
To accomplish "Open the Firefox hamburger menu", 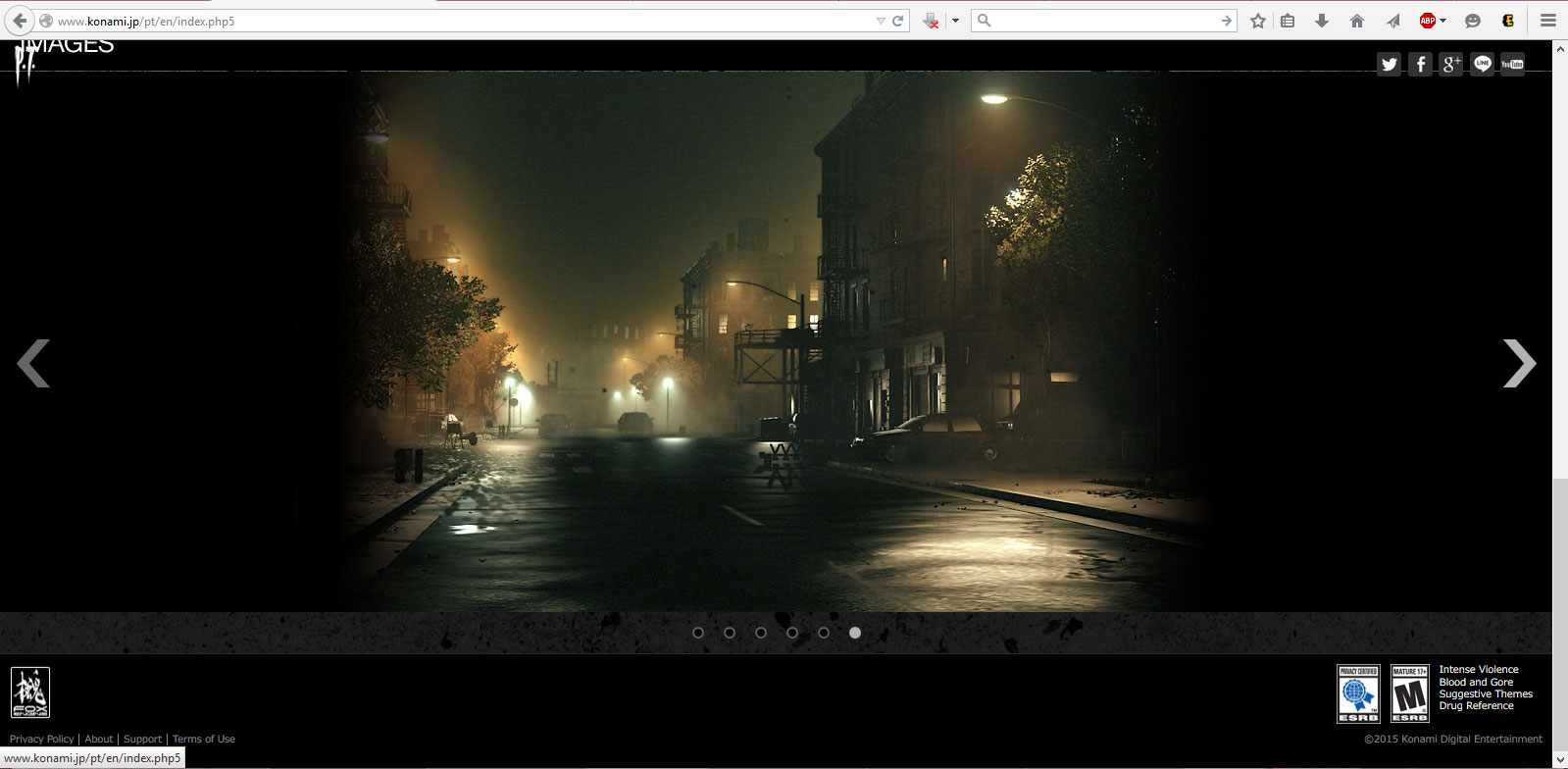I will point(1548,21).
